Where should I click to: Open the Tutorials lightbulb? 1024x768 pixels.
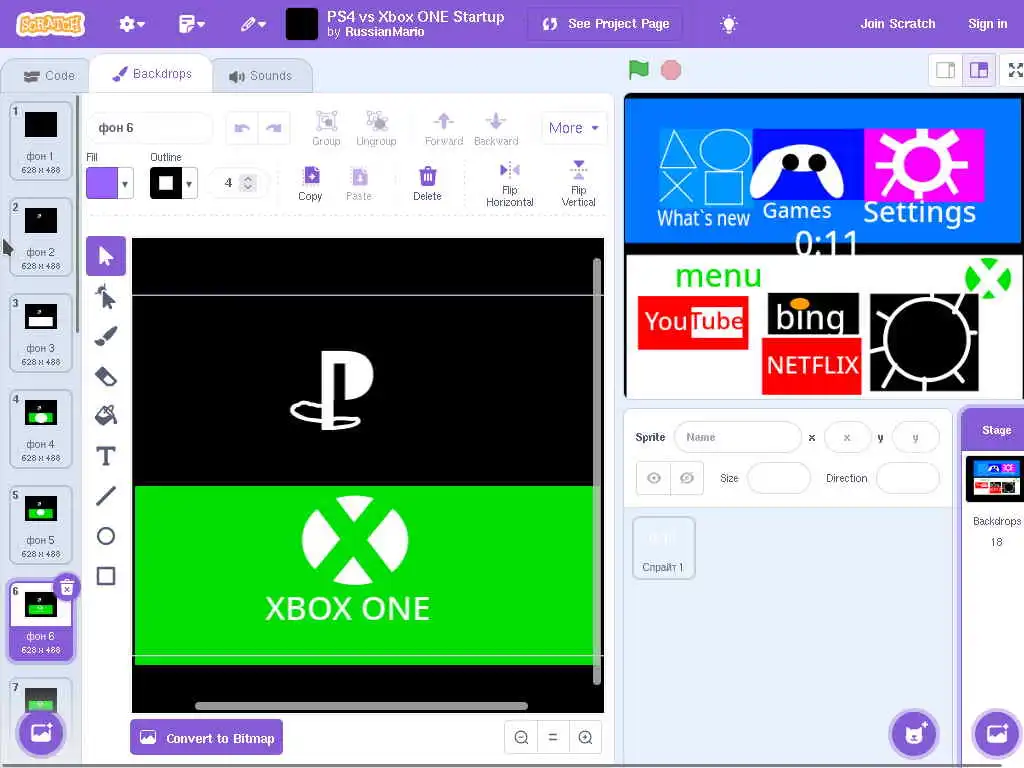tap(728, 24)
